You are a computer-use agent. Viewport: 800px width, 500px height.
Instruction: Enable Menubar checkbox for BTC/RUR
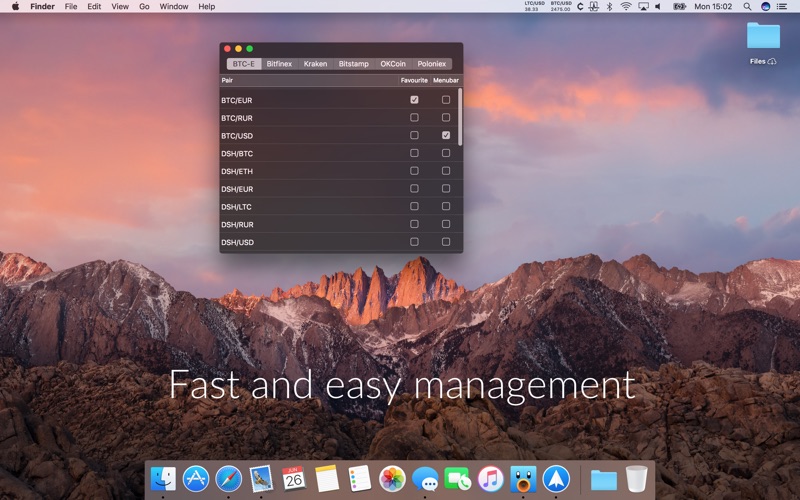point(446,118)
